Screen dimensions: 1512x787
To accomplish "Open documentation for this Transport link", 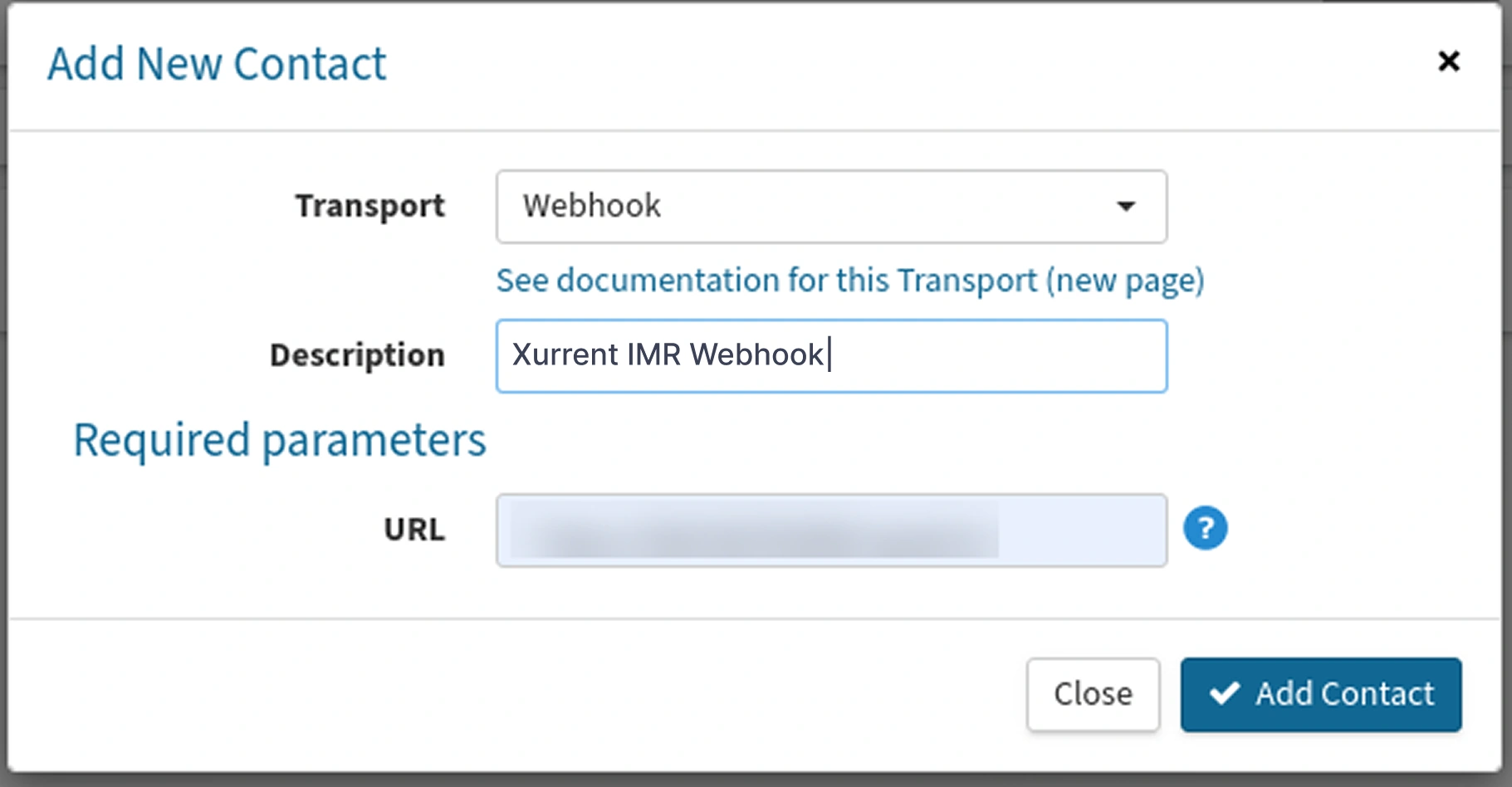I will (x=850, y=281).
